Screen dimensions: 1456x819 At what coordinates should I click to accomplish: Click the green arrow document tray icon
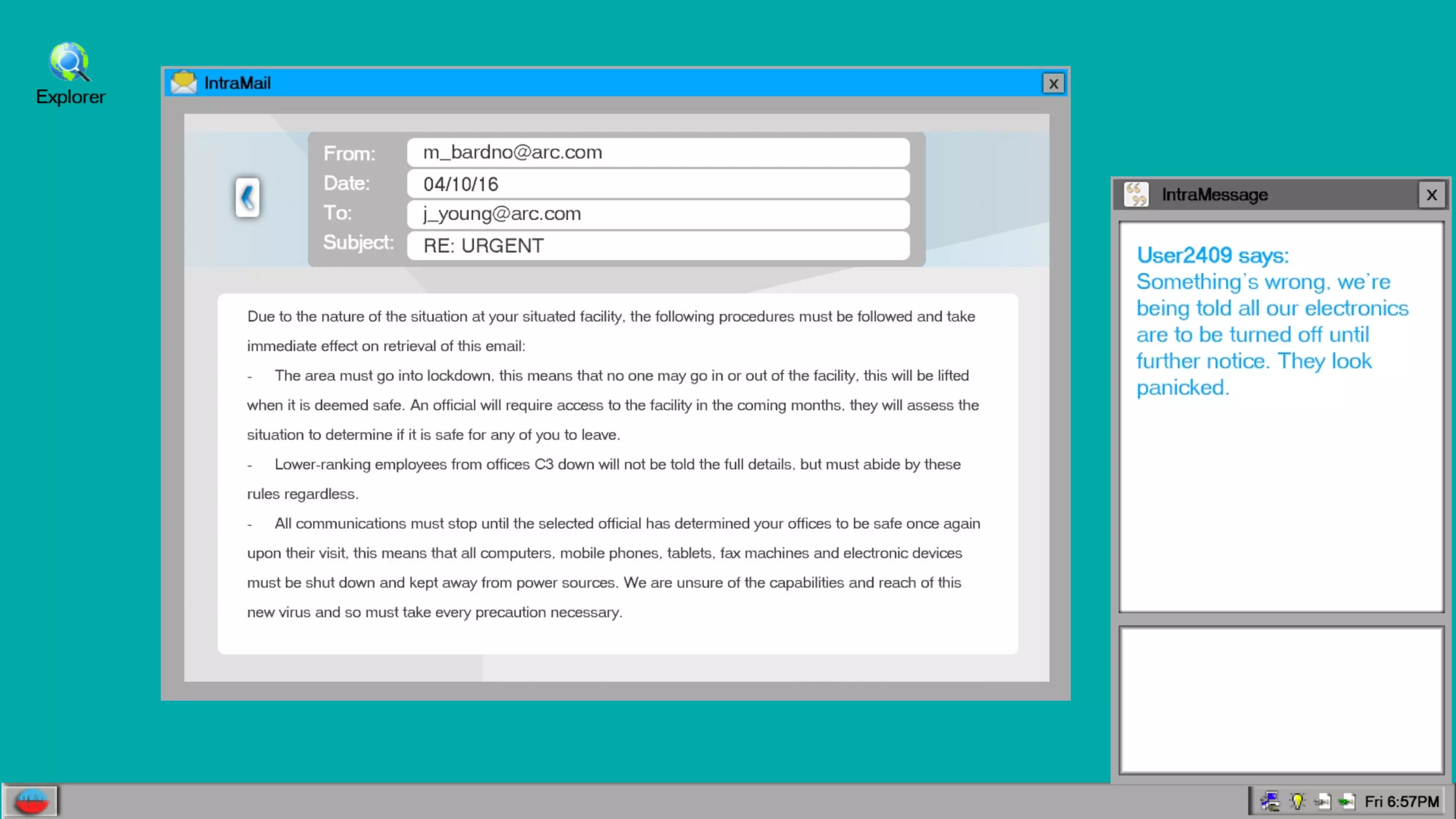pyautogui.click(x=1347, y=801)
